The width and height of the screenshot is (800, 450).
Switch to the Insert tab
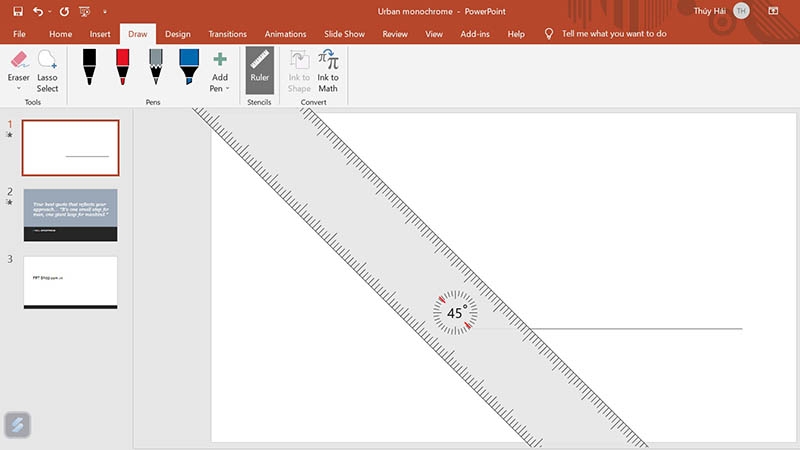click(100, 34)
